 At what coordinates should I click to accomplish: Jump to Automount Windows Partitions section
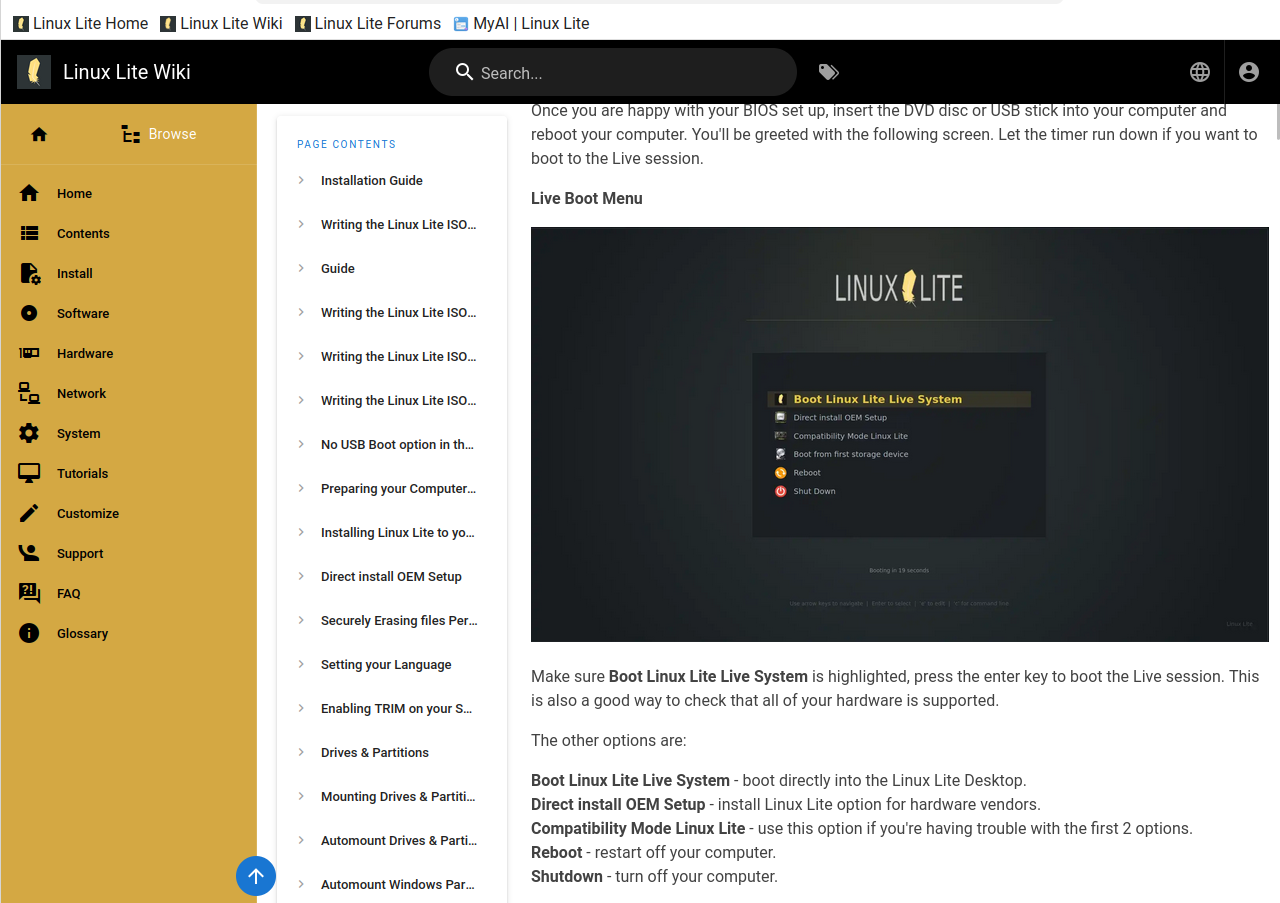point(392,885)
